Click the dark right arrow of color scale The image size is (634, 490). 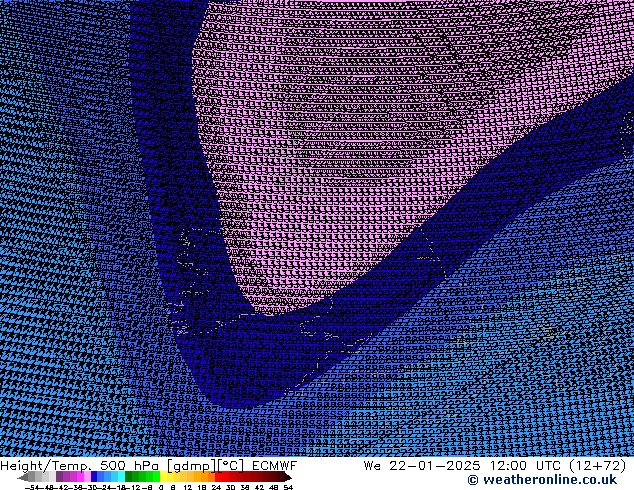[288, 477]
